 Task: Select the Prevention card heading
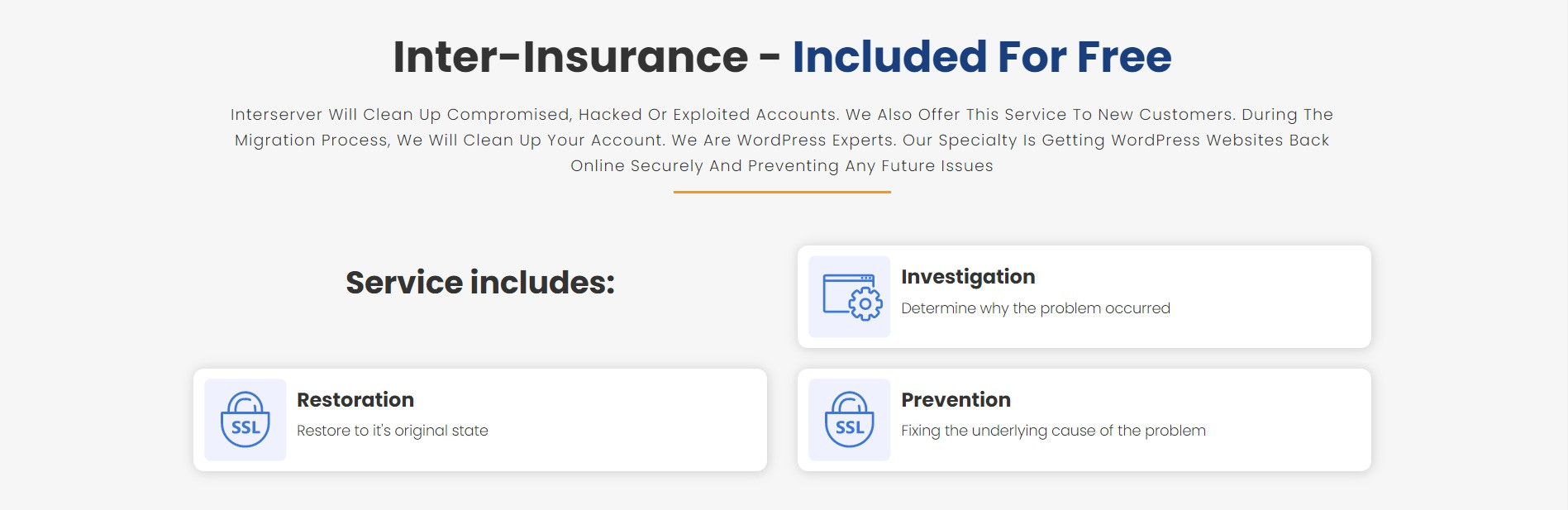[x=956, y=400]
